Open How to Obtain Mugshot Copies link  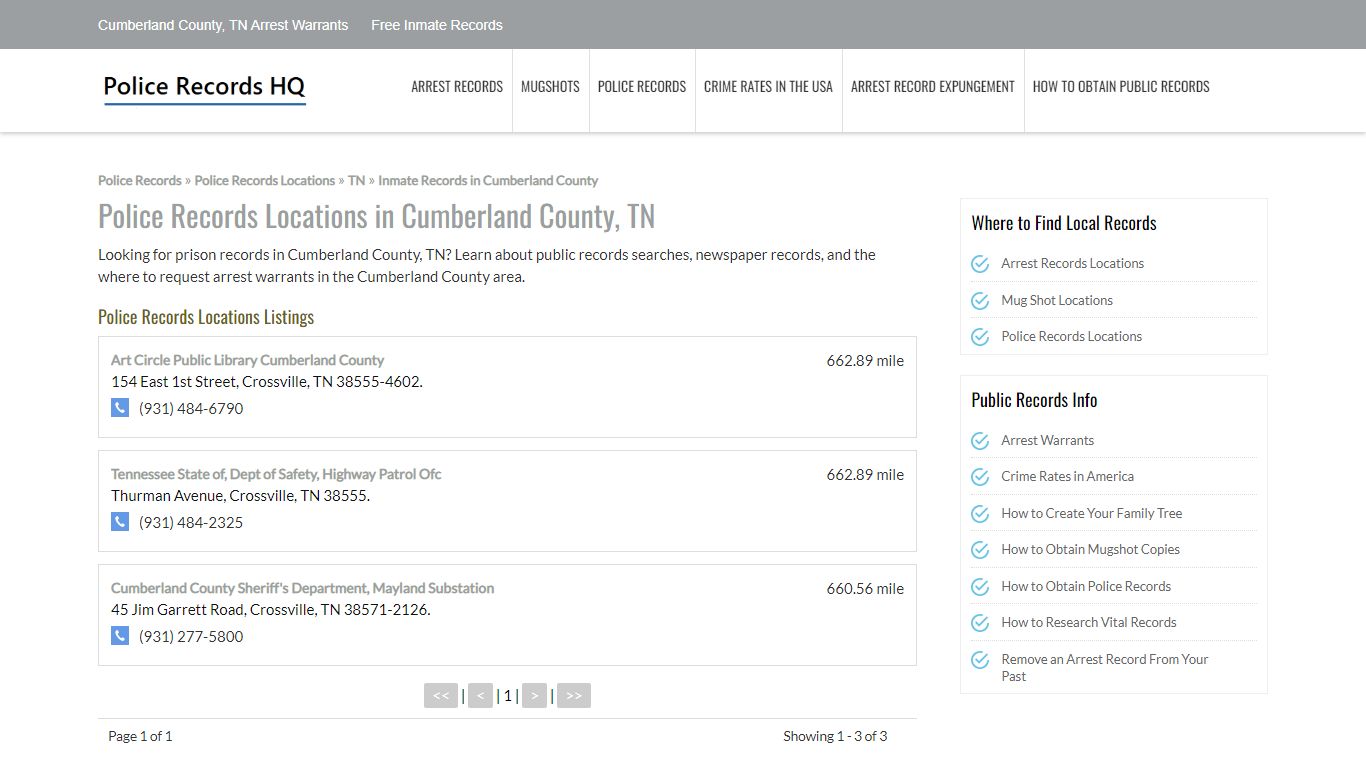click(1090, 550)
